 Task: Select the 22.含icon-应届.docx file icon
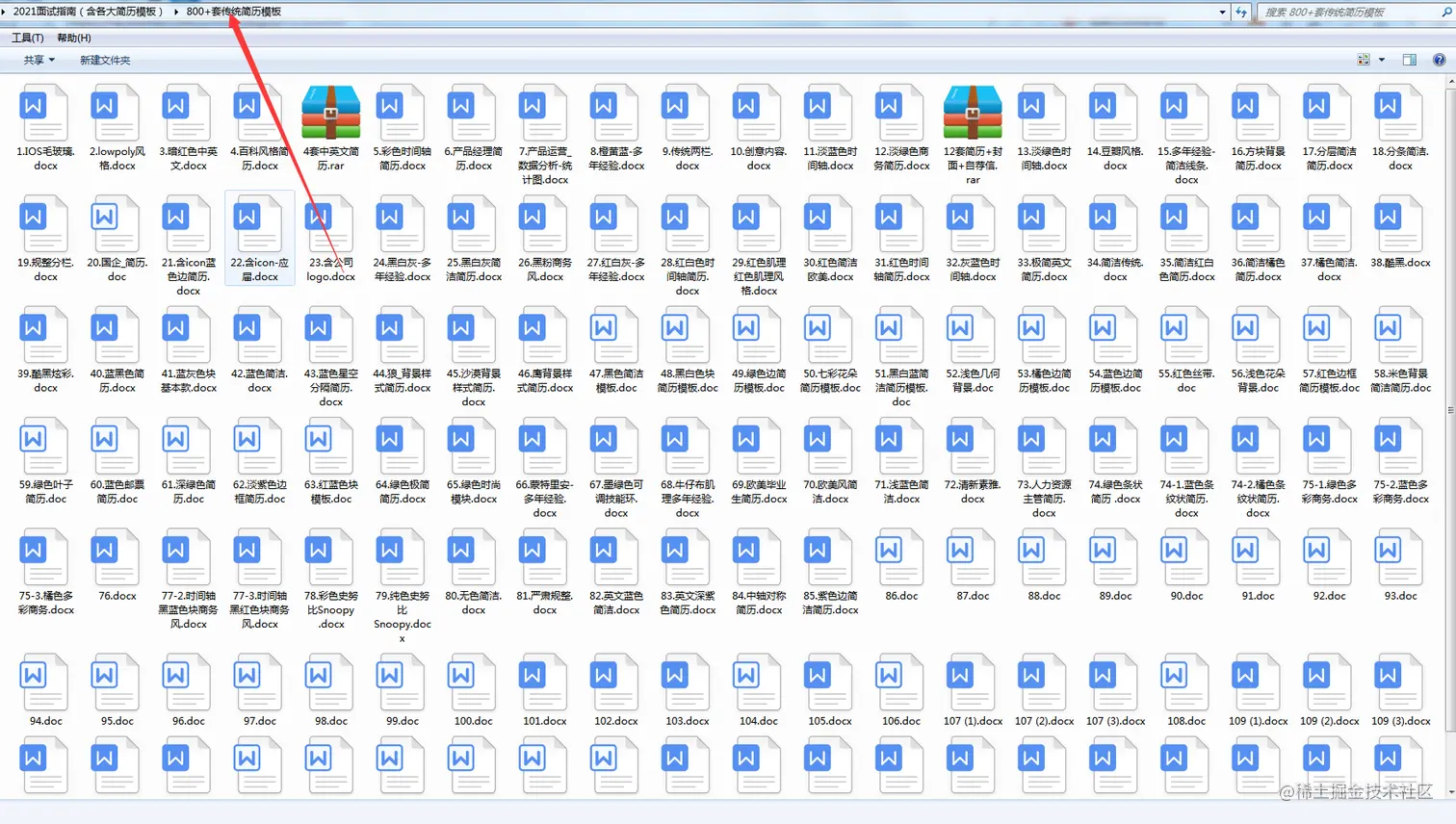(x=258, y=223)
